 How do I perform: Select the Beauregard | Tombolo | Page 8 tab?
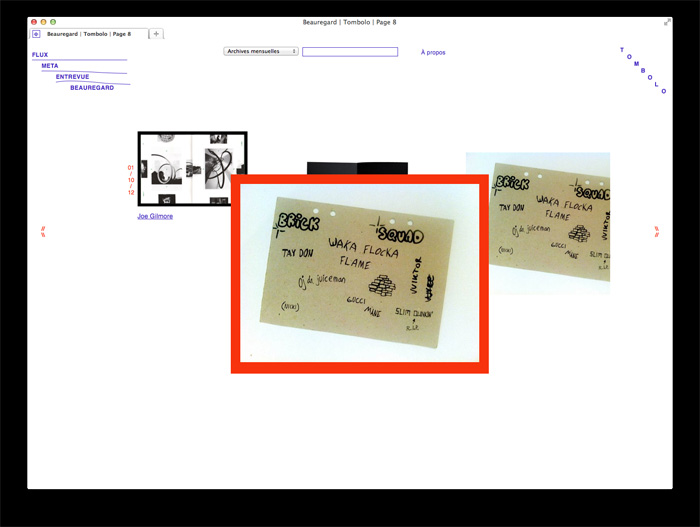[89, 34]
